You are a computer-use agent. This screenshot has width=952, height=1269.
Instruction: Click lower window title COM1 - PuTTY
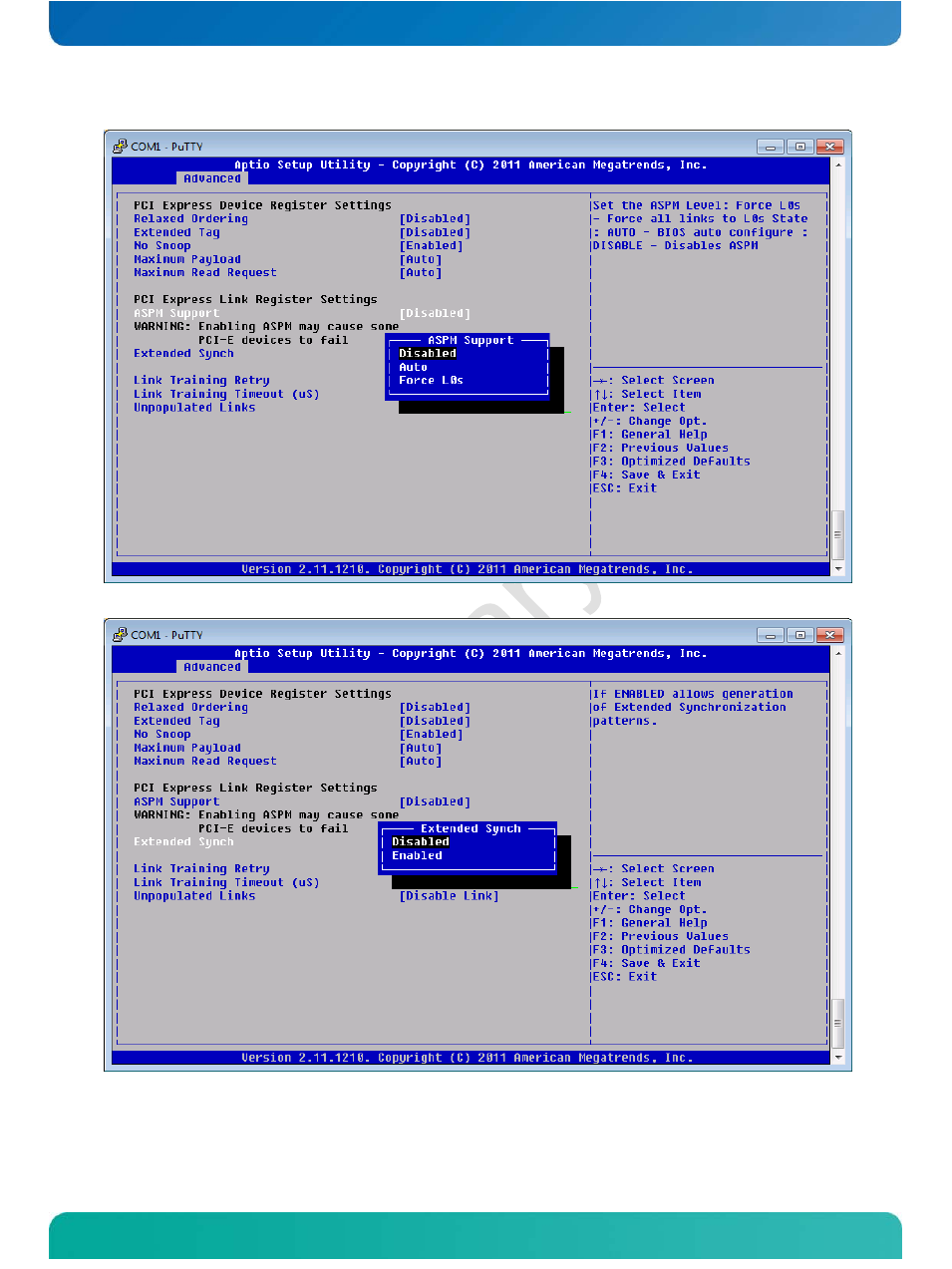pyautogui.click(x=166, y=635)
